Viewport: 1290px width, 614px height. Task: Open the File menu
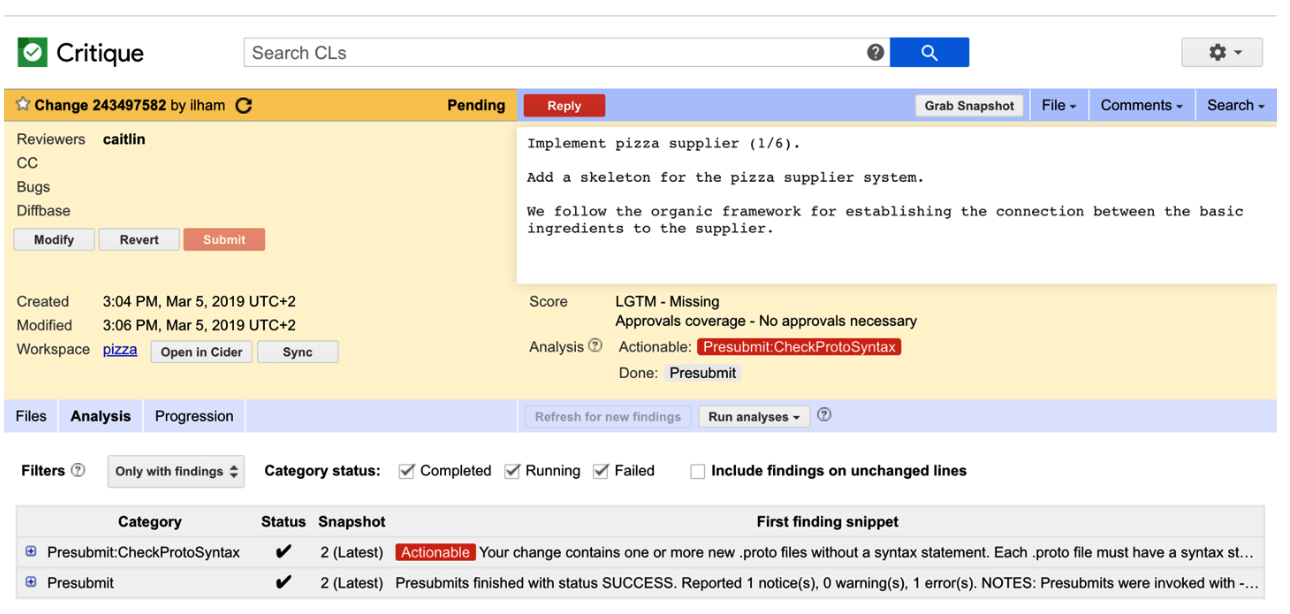[x=1059, y=105]
